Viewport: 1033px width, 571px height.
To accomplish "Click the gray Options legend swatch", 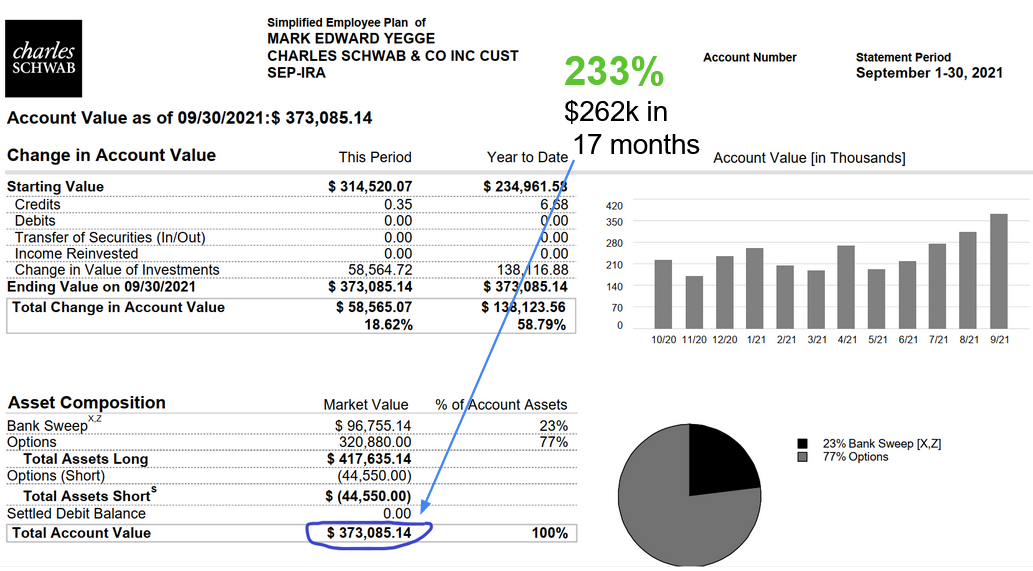I will [802, 457].
